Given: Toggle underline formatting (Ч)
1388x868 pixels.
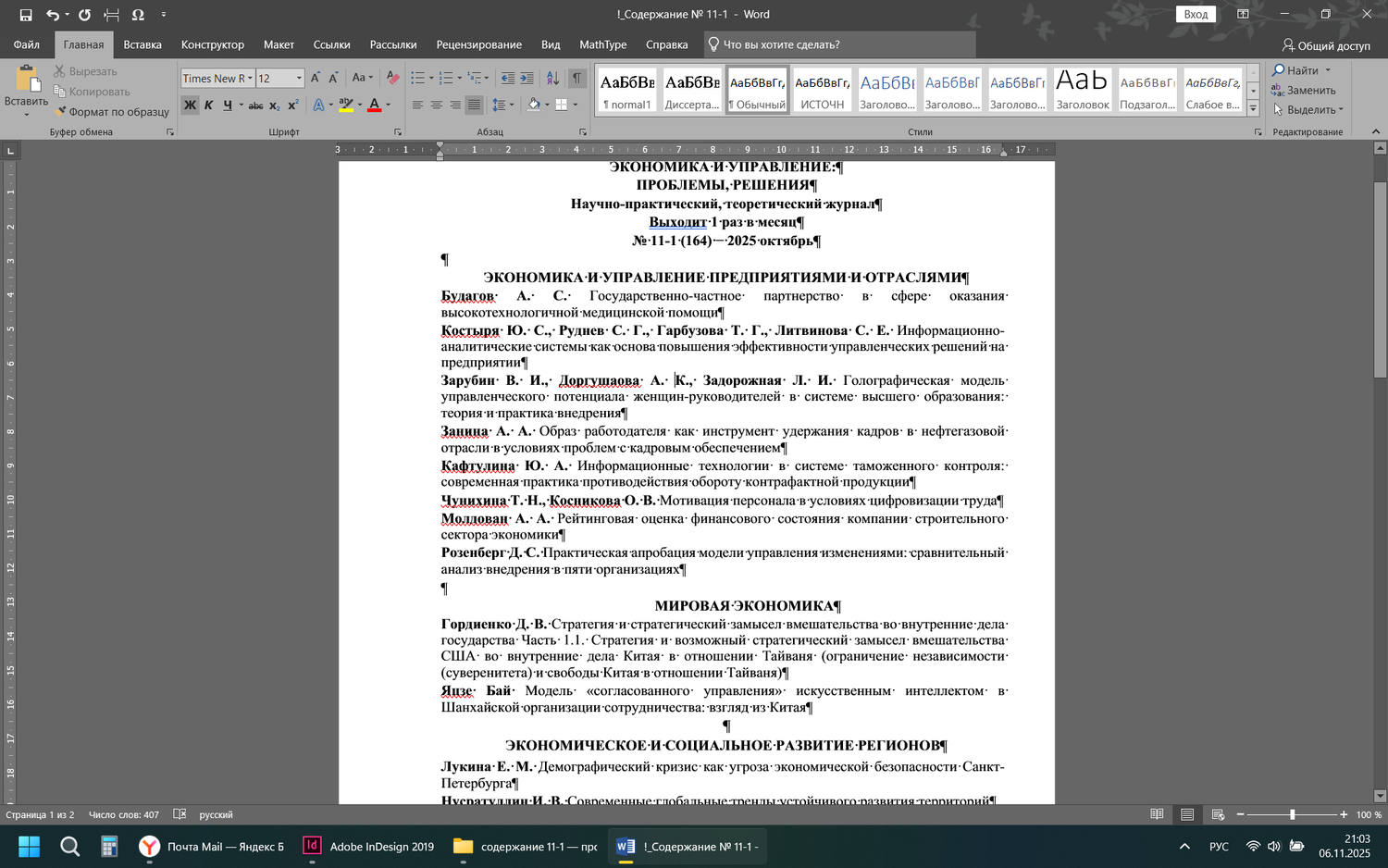Looking at the screenshot, I should click(x=228, y=105).
